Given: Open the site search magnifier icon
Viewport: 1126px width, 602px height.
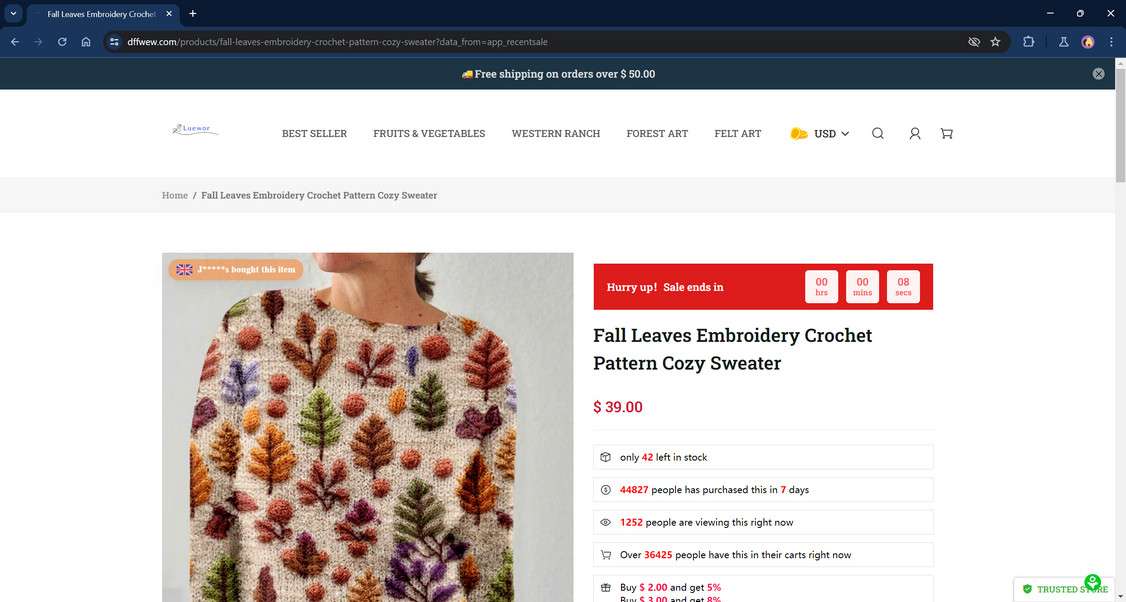Looking at the screenshot, I should pos(877,133).
